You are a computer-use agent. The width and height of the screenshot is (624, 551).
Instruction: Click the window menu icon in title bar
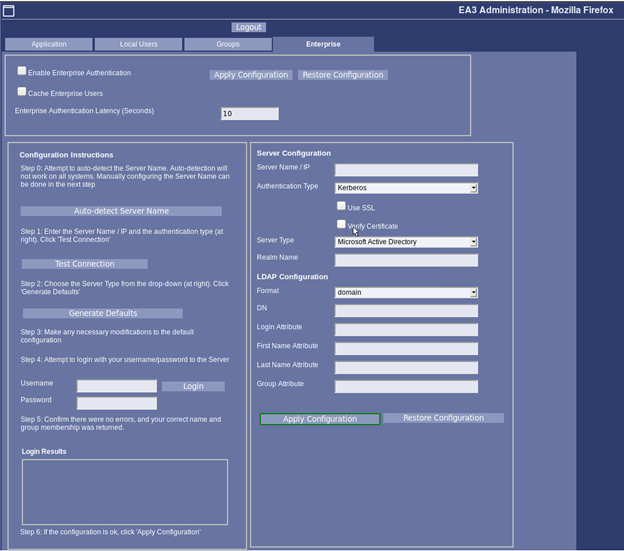[x=8, y=10]
